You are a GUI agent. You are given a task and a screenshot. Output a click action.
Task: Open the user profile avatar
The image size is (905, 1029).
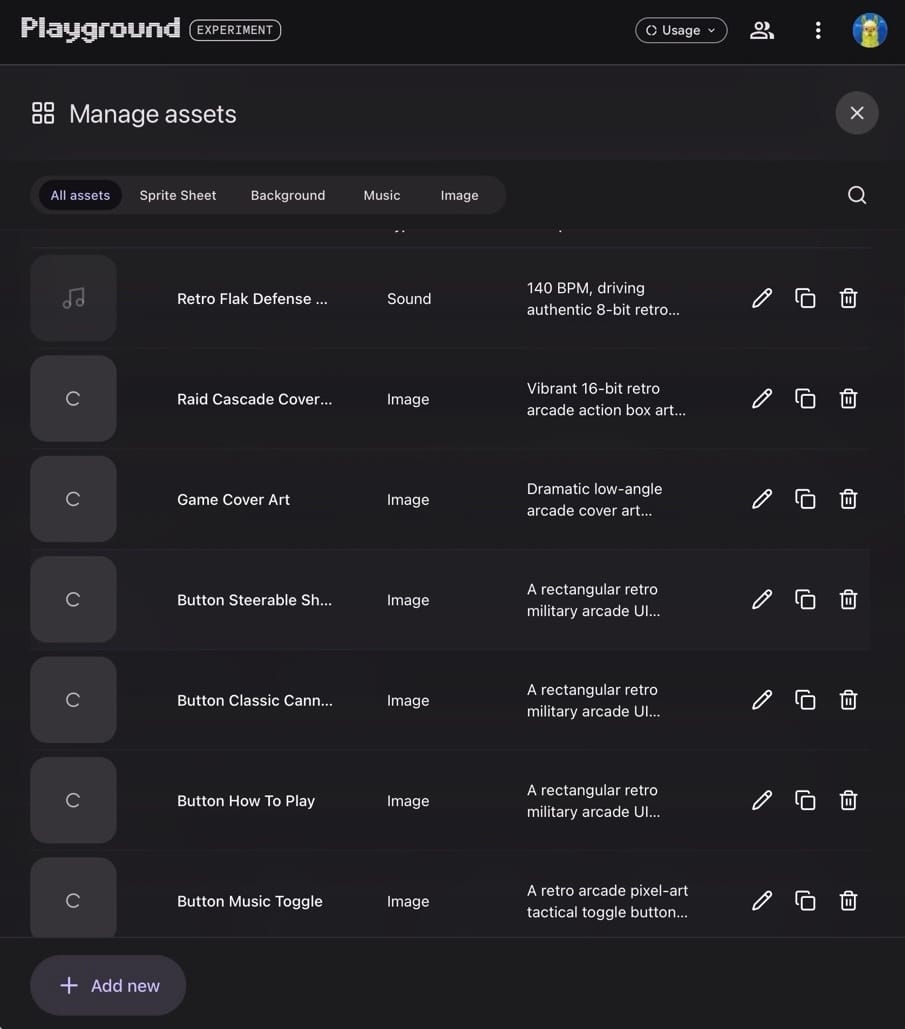coord(870,30)
